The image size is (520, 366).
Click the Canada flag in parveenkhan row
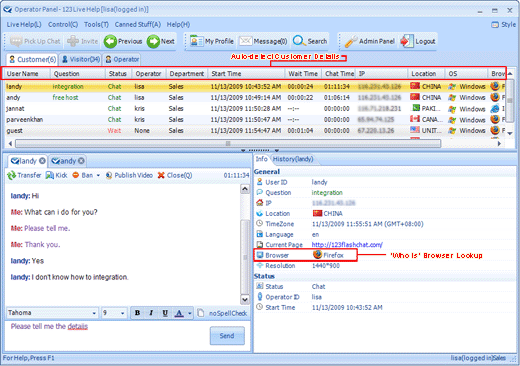pyautogui.click(x=415, y=119)
